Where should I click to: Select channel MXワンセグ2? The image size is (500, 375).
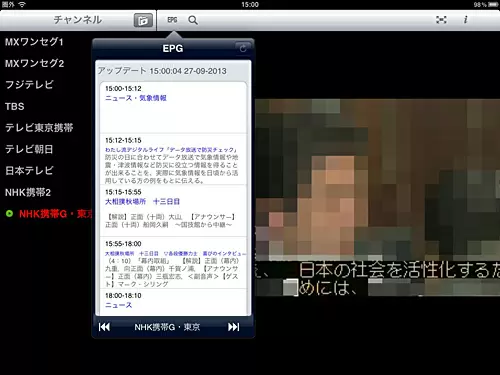[34, 63]
